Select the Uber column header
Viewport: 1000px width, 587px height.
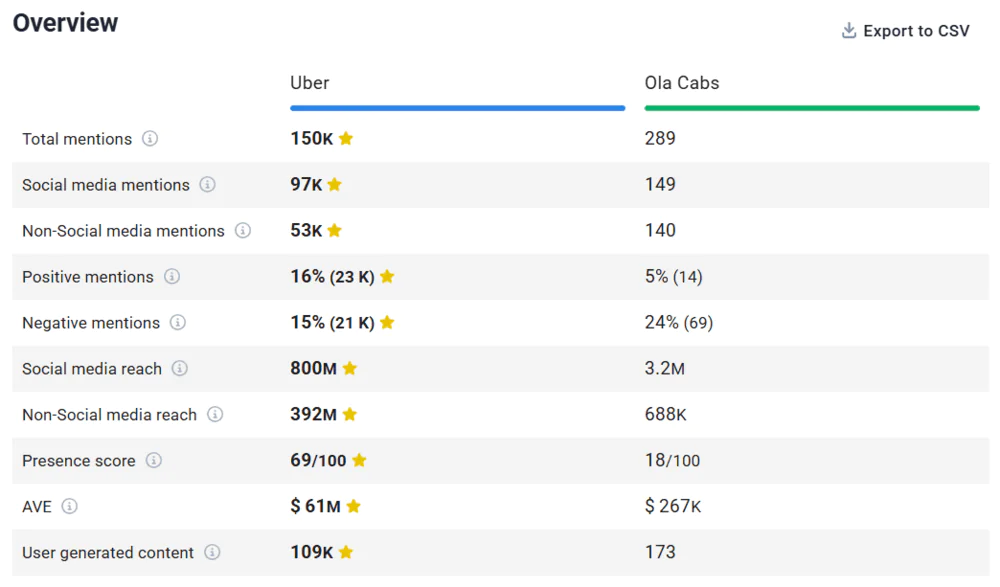(310, 83)
